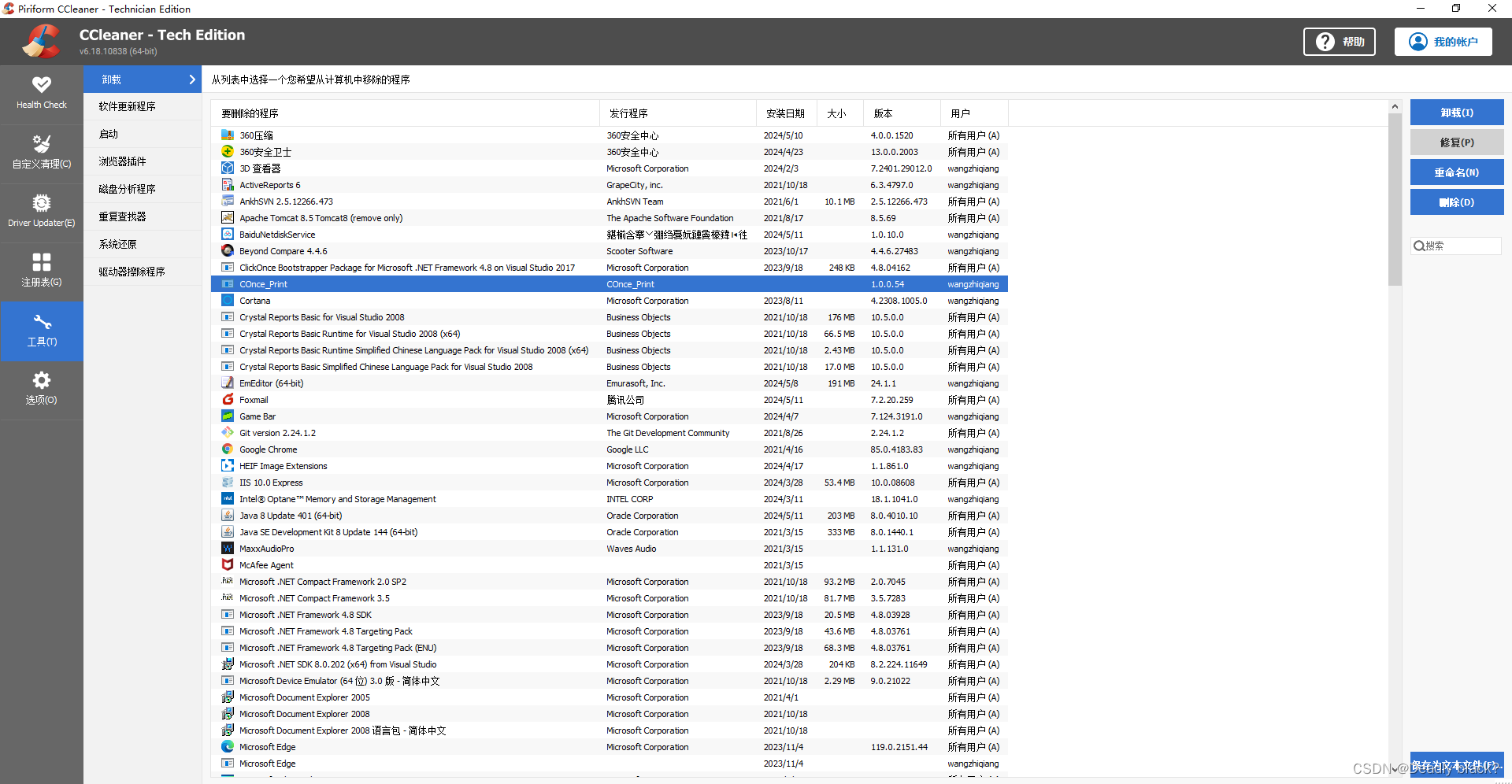Sort by publisher (发行程序) column header
This screenshot has width=1512, height=784.
pos(678,113)
